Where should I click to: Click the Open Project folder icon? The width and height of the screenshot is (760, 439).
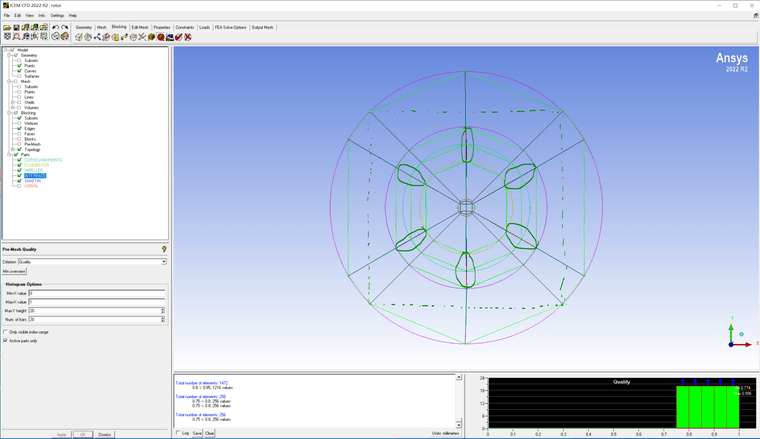coord(7,27)
